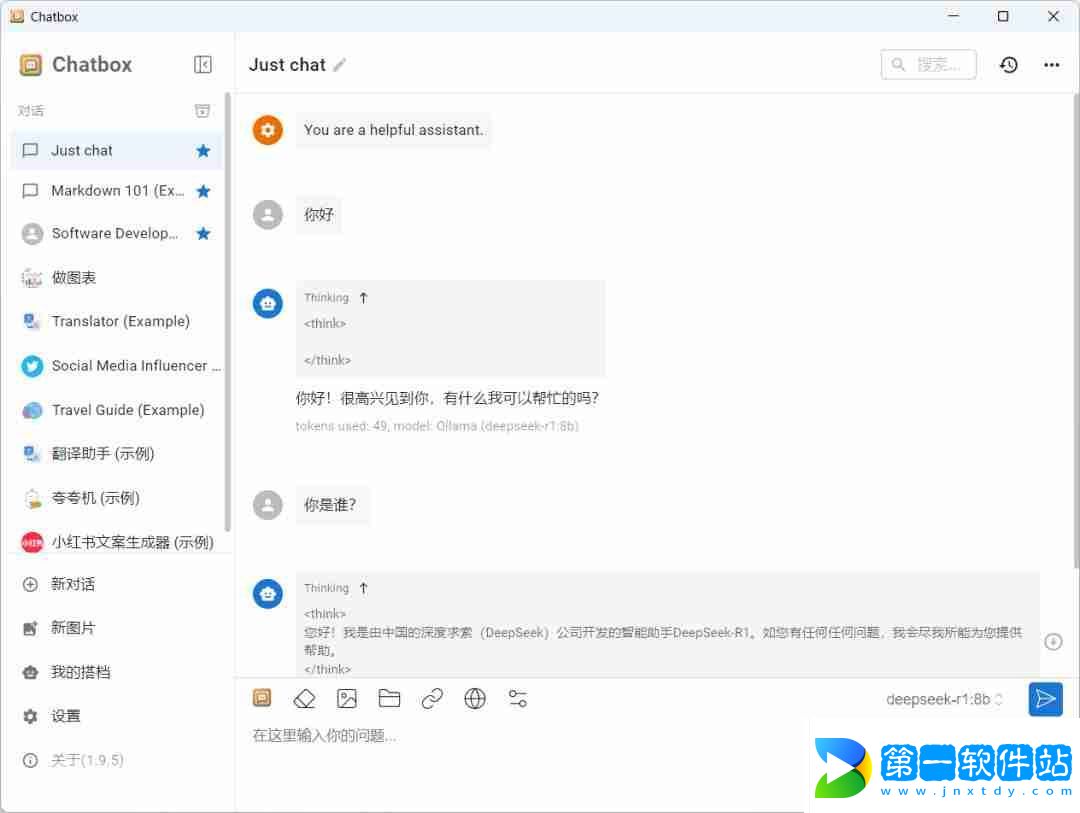Image resolution: width=1080 pixels, height=813 pixels.
Task: Click the circular scroll-down button at right edge
Action: (x=1053, y=641)
